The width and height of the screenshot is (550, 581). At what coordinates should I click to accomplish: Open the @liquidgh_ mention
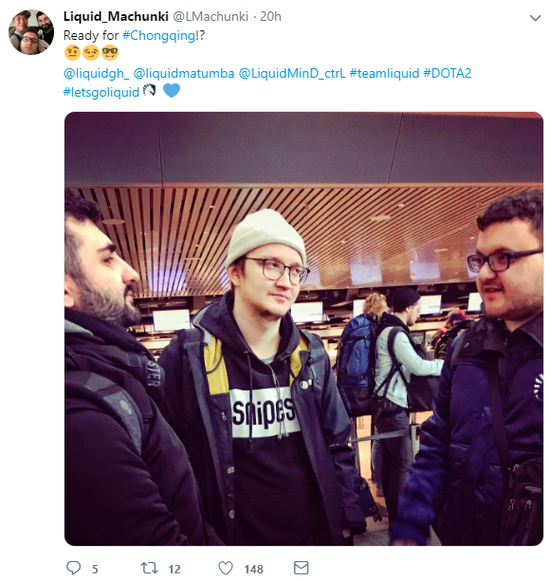click(96, 73)
